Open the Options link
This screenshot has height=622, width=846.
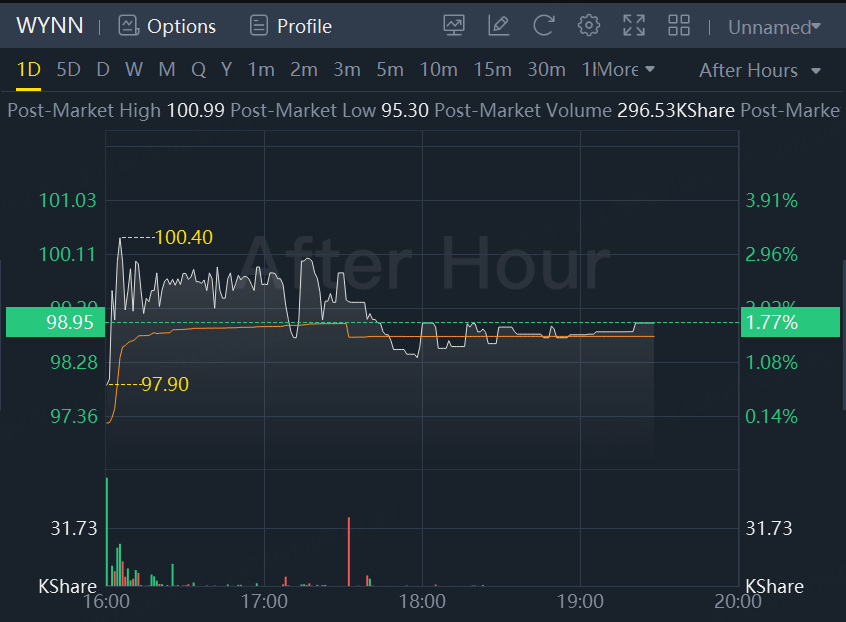coord(181,26)
